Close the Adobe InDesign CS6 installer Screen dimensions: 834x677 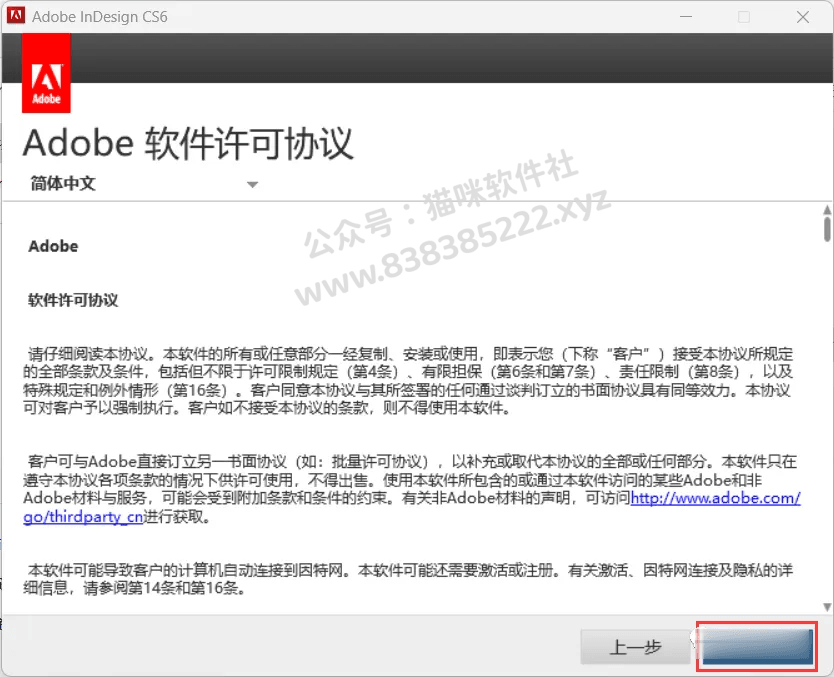click(803, 16)
